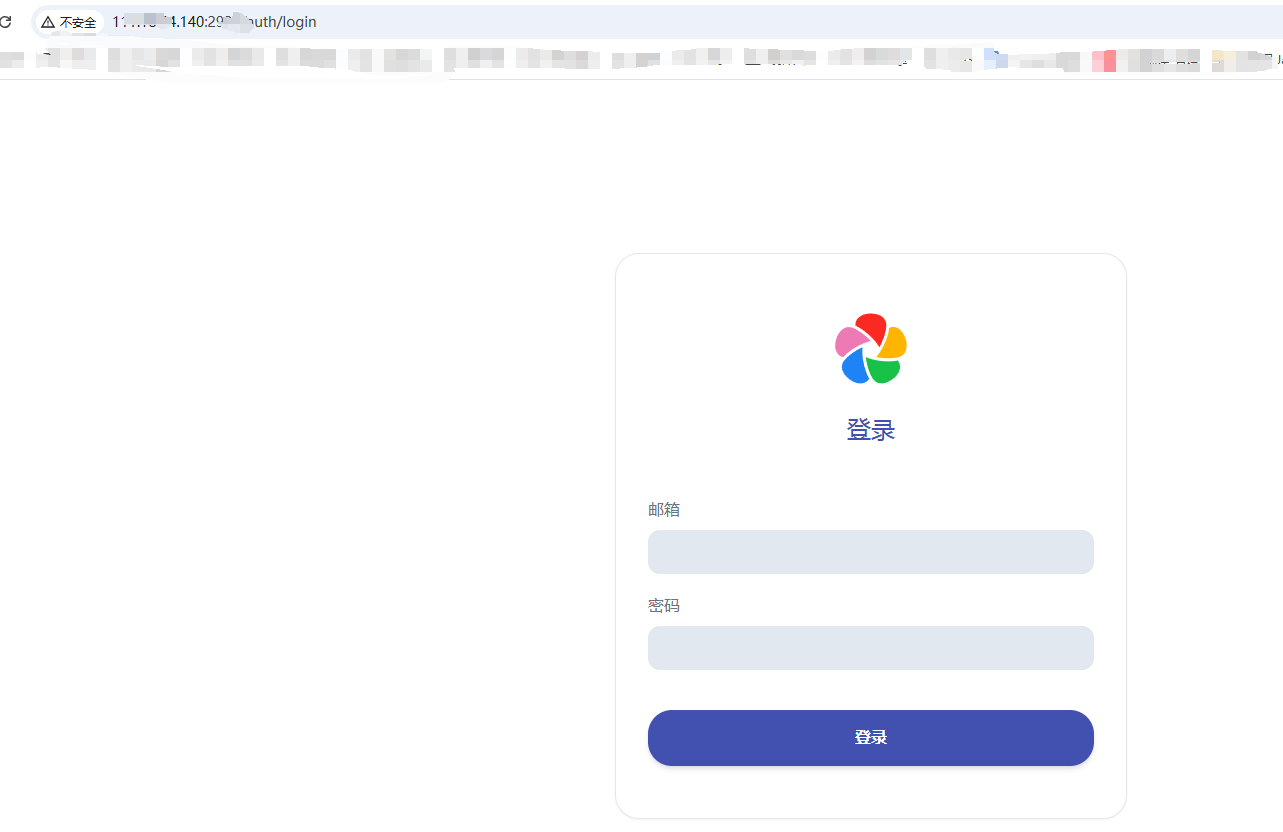The width and height of the screenshot is (1283, 832).
Task: Click the email (邮箱) input field
Action: 870,552
